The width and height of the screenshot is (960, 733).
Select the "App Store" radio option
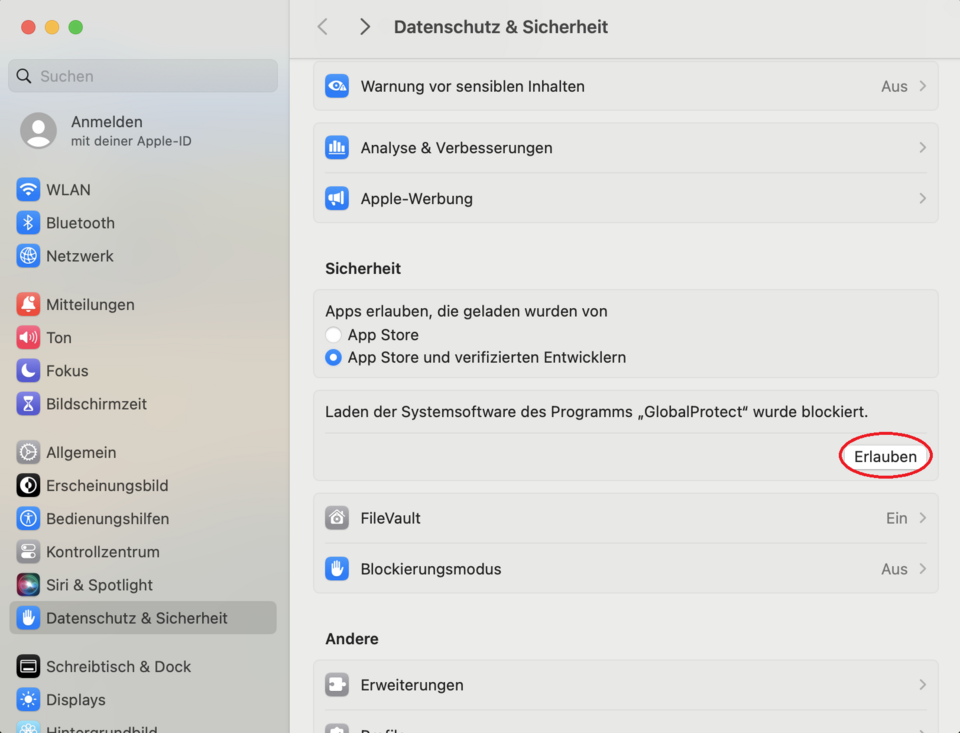pyautogui.click(x=333, y=335)
